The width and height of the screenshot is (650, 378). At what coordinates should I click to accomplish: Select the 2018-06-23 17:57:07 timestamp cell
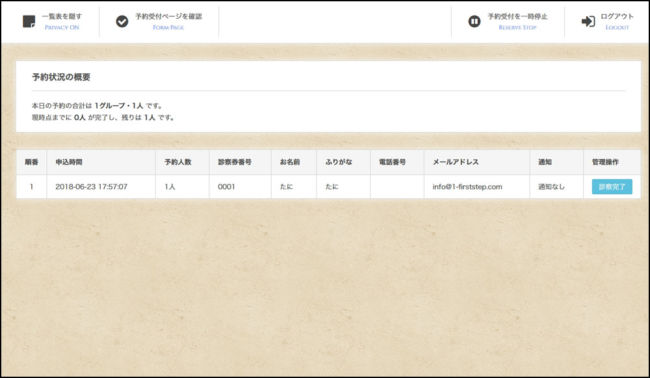[x=91, y=187]
